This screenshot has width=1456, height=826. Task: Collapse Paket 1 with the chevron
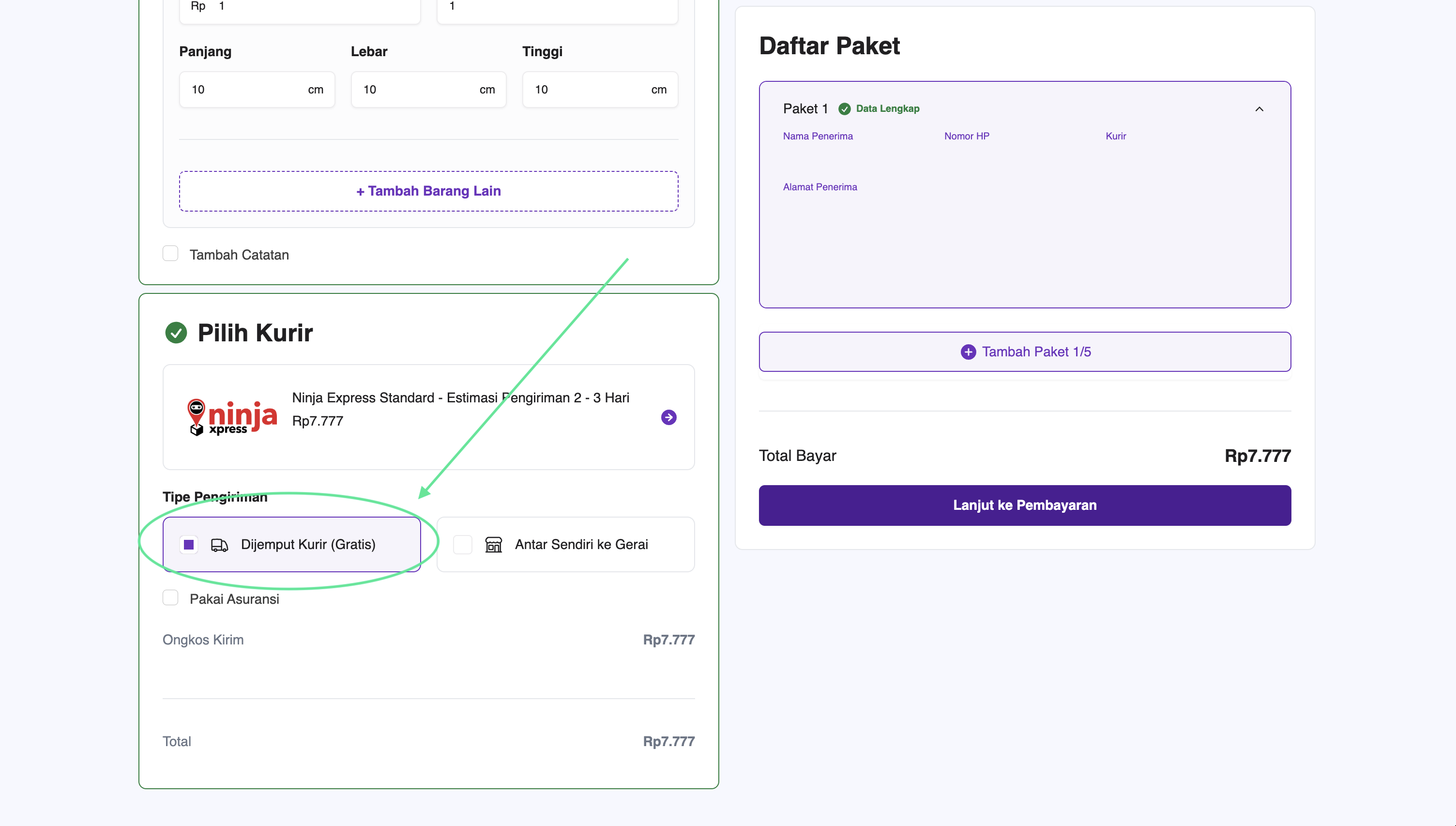[1259, 109]
